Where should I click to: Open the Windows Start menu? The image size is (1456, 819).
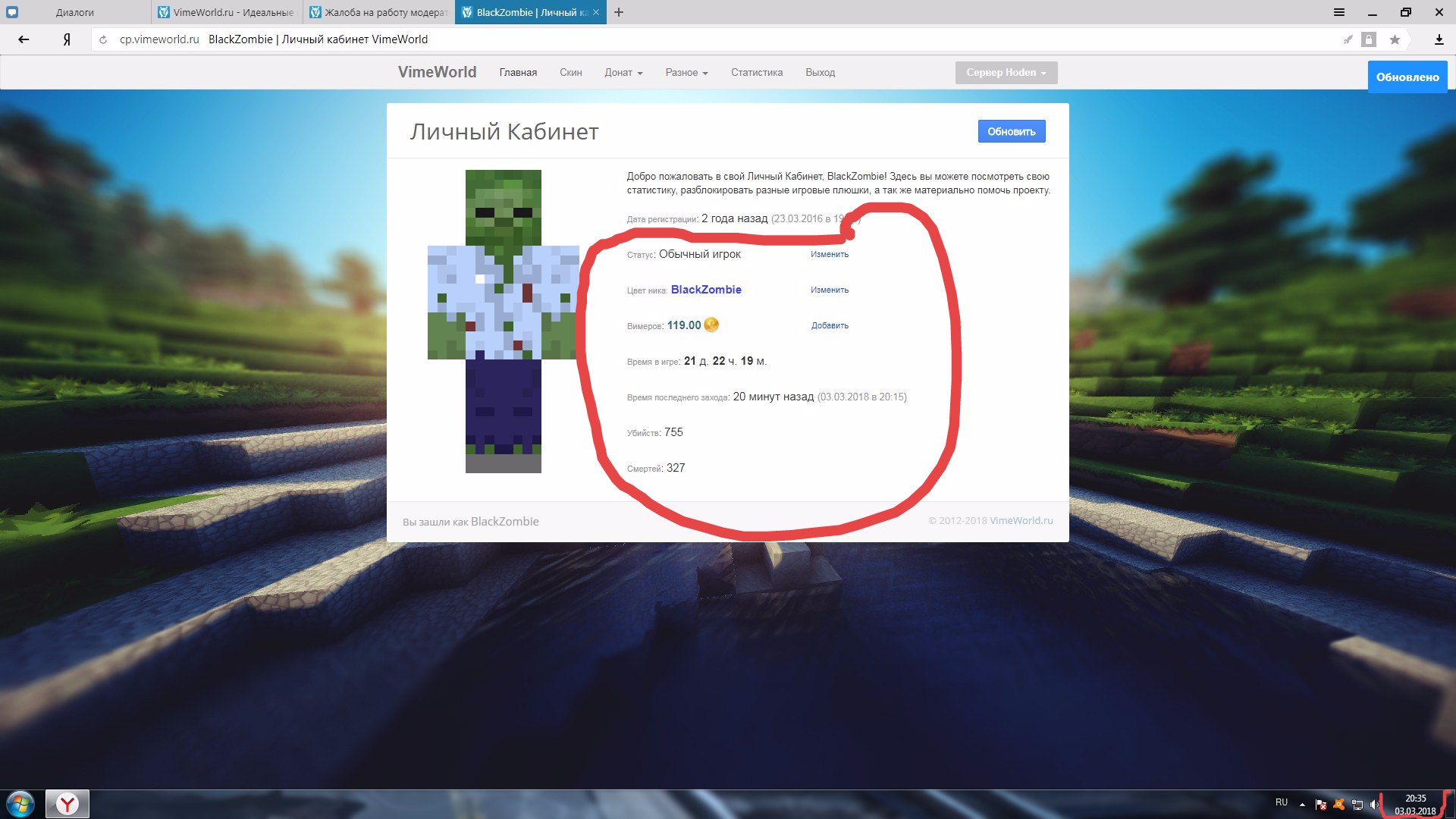pos(20,804)
